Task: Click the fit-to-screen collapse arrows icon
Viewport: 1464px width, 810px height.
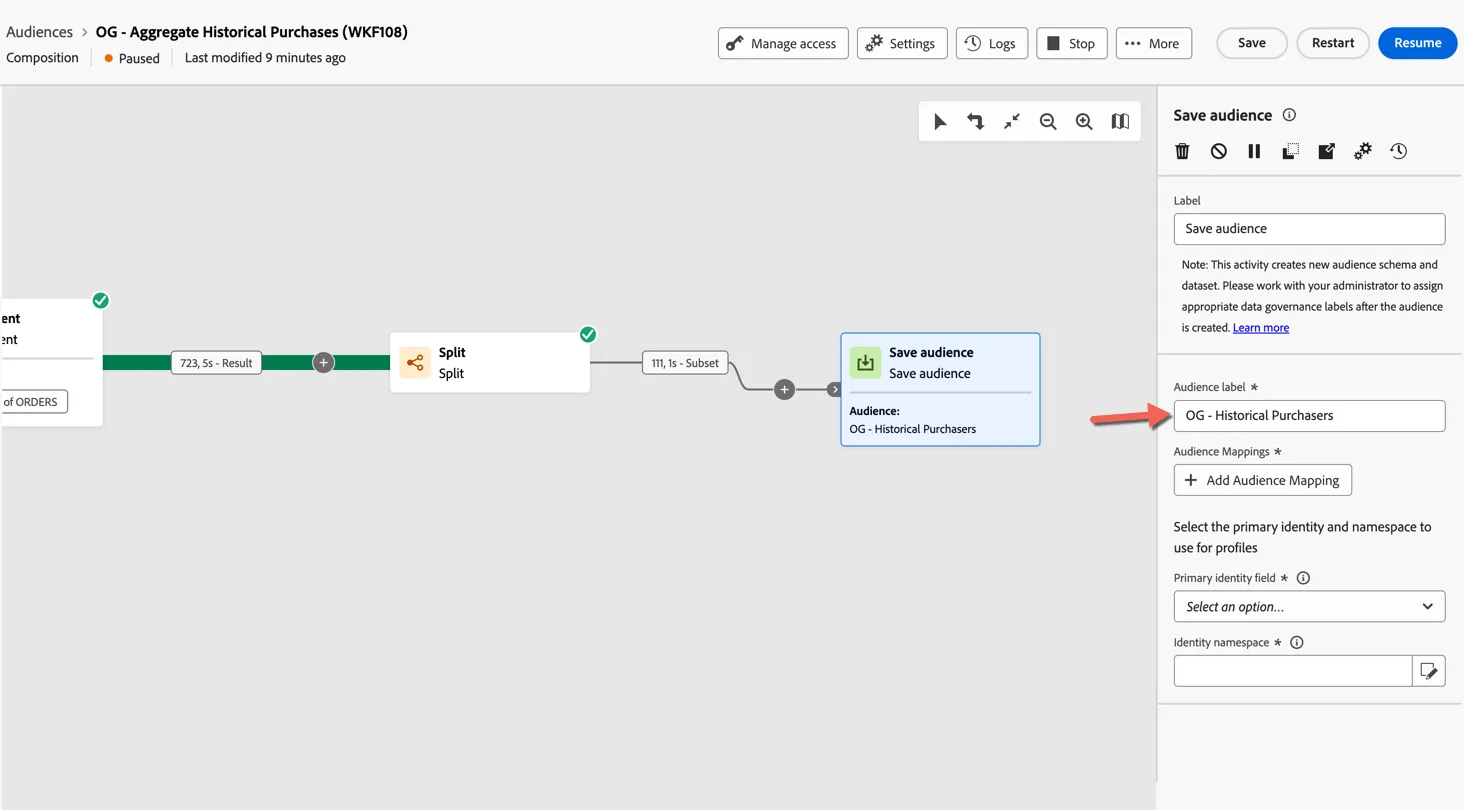Action: pyautogui.click(x=1012, y=121)
